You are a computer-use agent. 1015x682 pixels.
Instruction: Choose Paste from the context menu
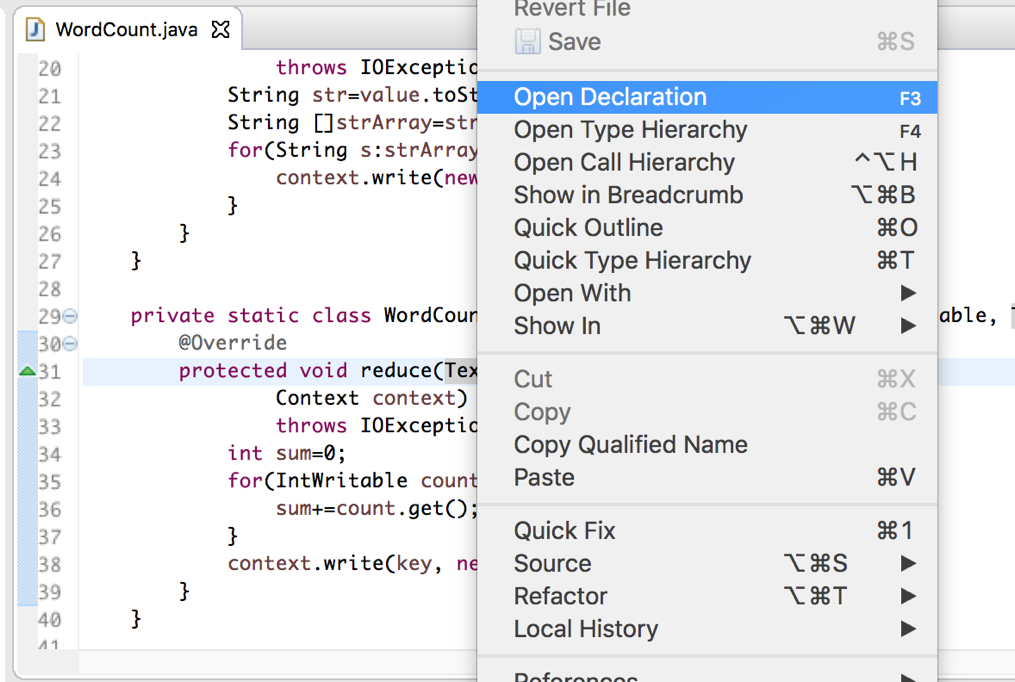coord(707,478)
